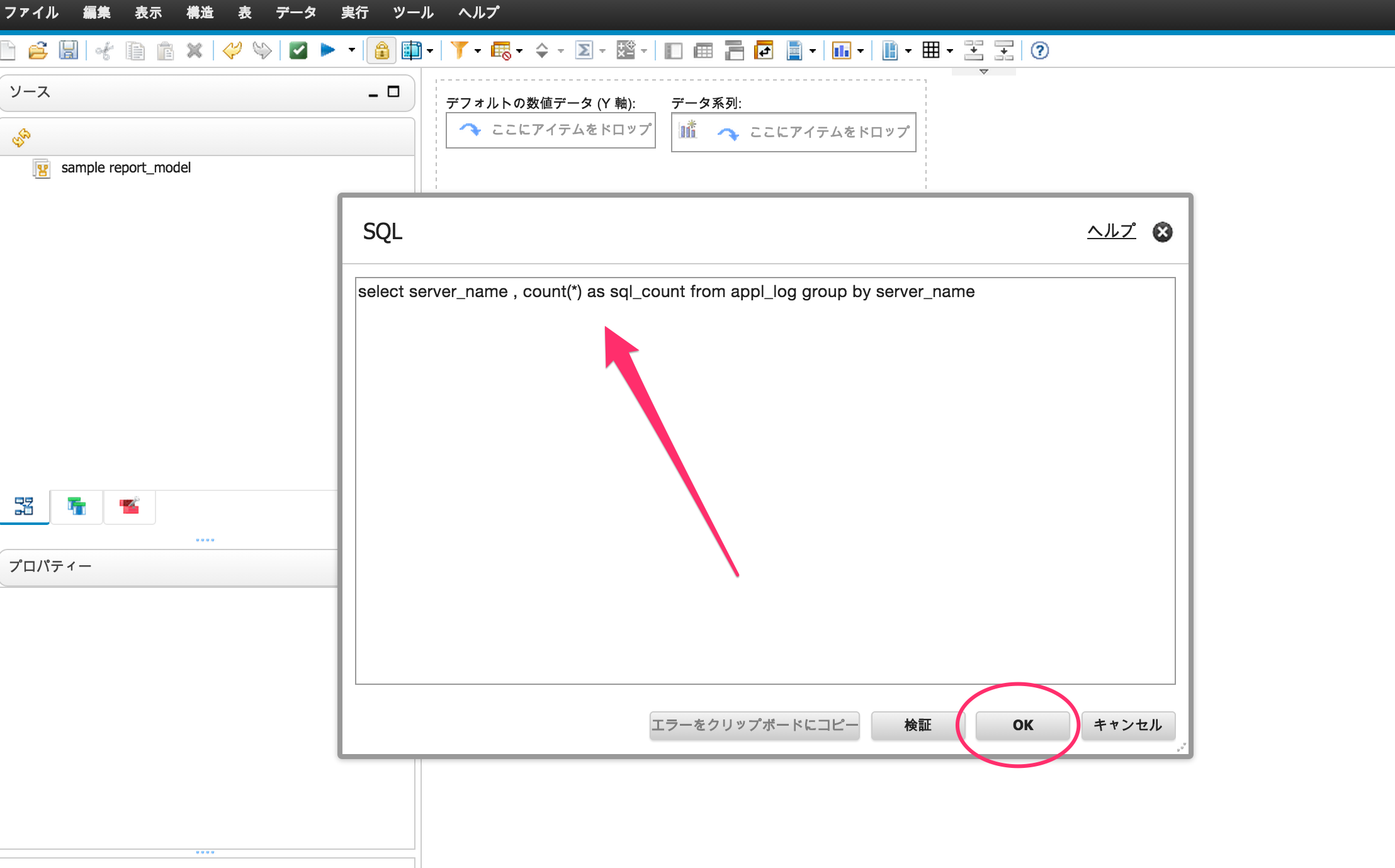Click the blue Run report arrow

[x=328, y=50]
